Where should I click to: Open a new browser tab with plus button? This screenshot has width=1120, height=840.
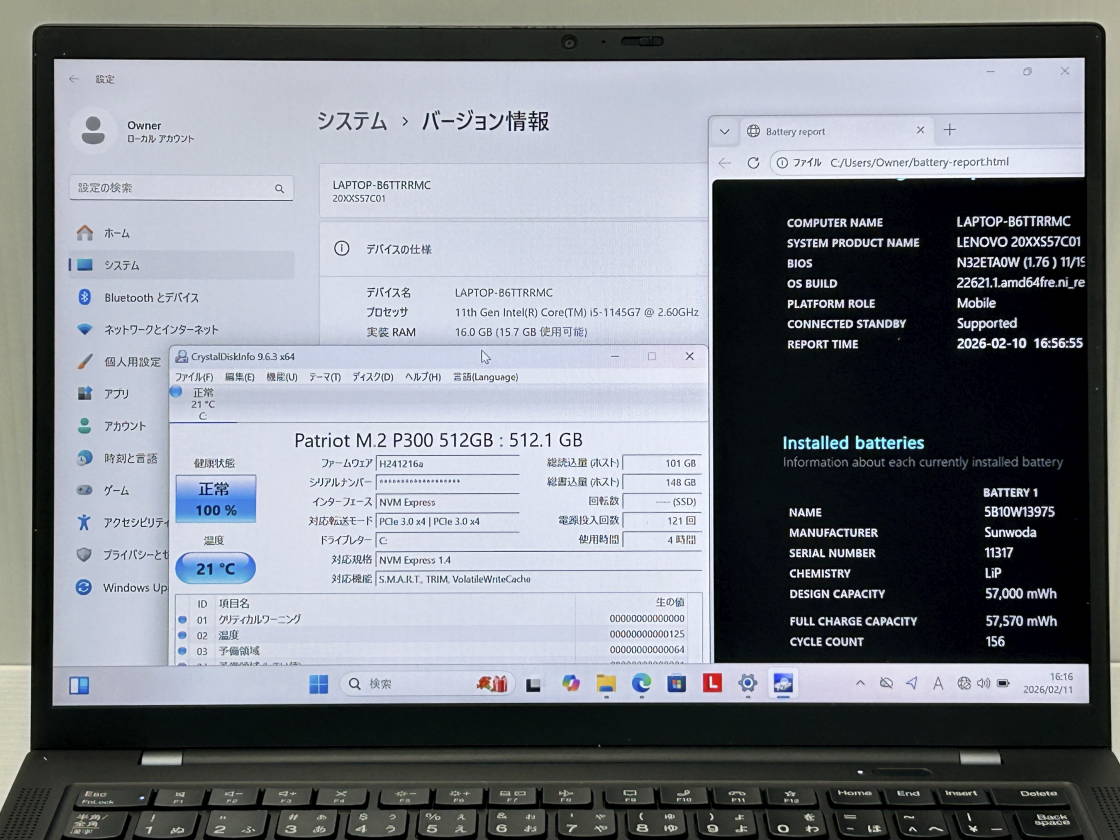[950, 130]
